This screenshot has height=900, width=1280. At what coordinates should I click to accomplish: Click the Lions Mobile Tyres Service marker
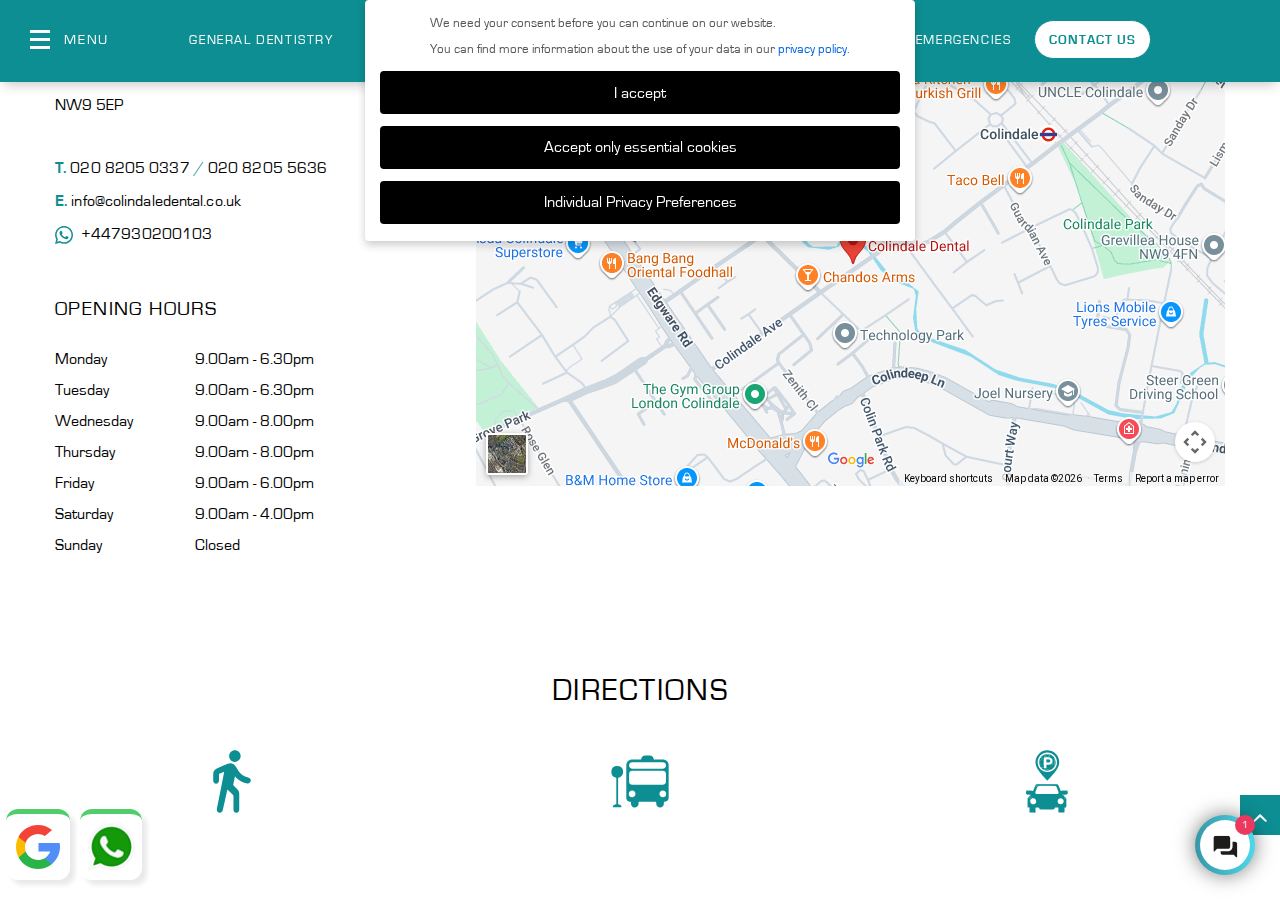point(1170,312)
